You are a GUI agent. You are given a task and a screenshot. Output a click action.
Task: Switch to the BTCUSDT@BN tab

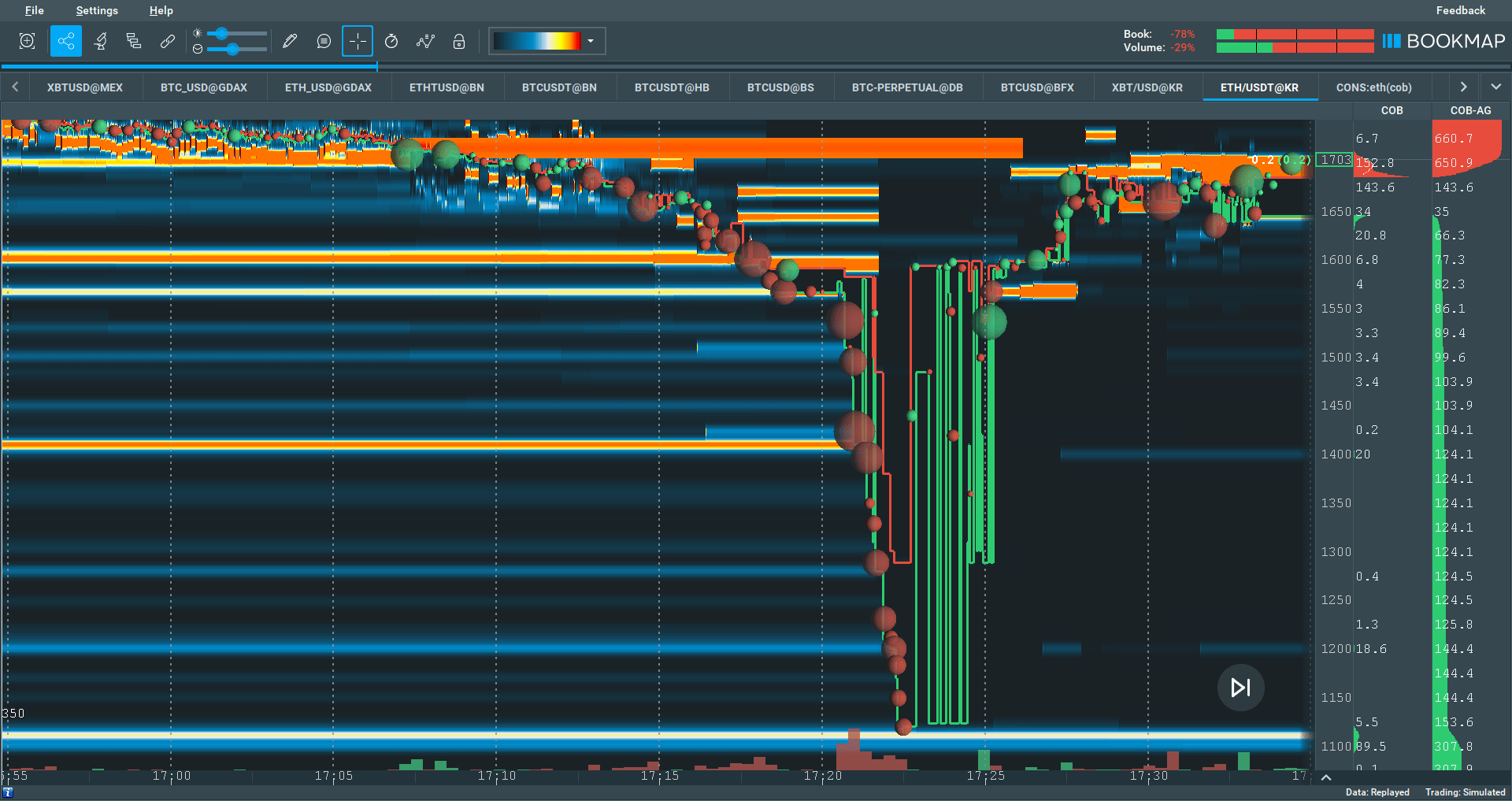pos(559,87)
